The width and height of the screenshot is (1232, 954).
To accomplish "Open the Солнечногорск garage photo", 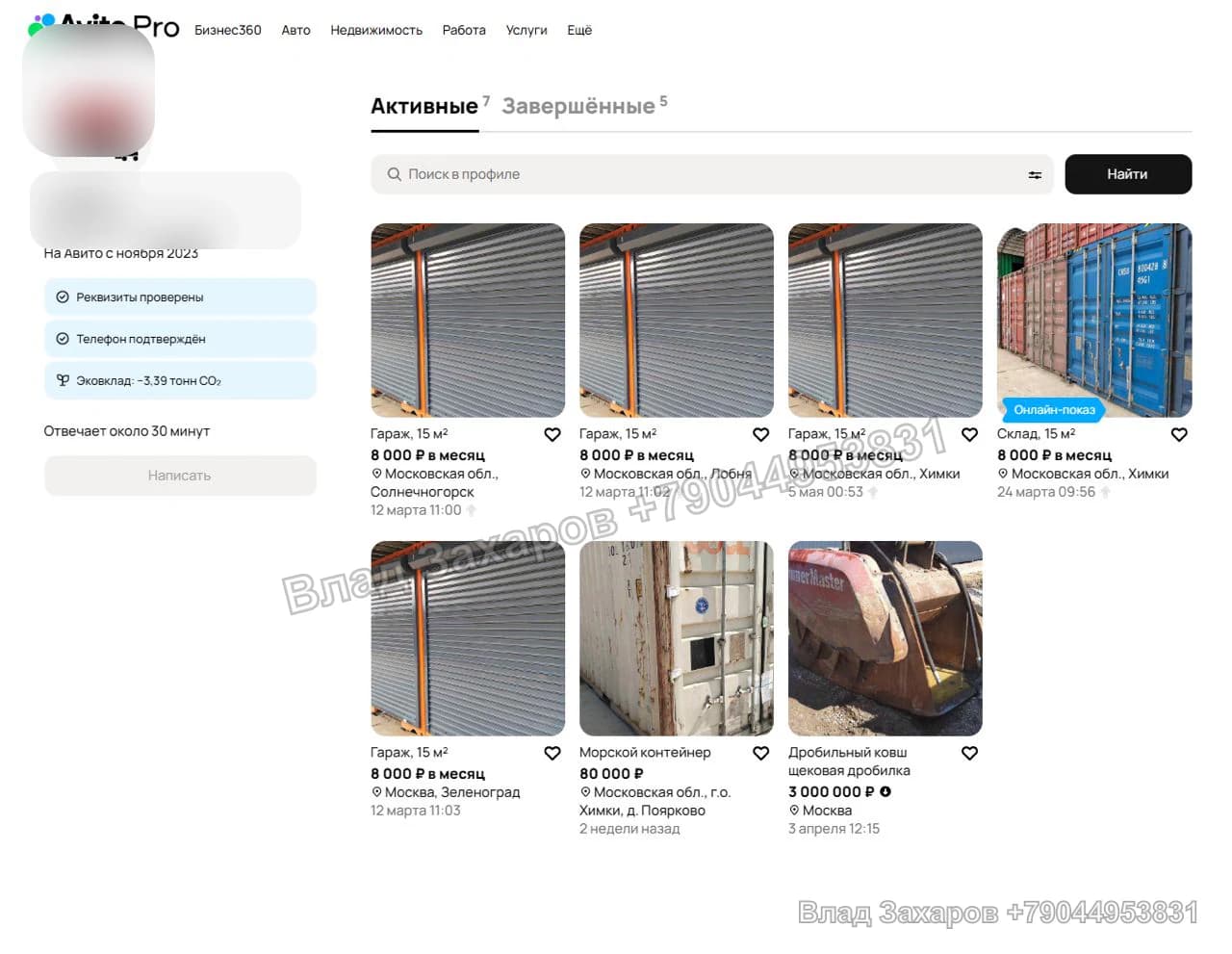I will click(x=468, y=321).
